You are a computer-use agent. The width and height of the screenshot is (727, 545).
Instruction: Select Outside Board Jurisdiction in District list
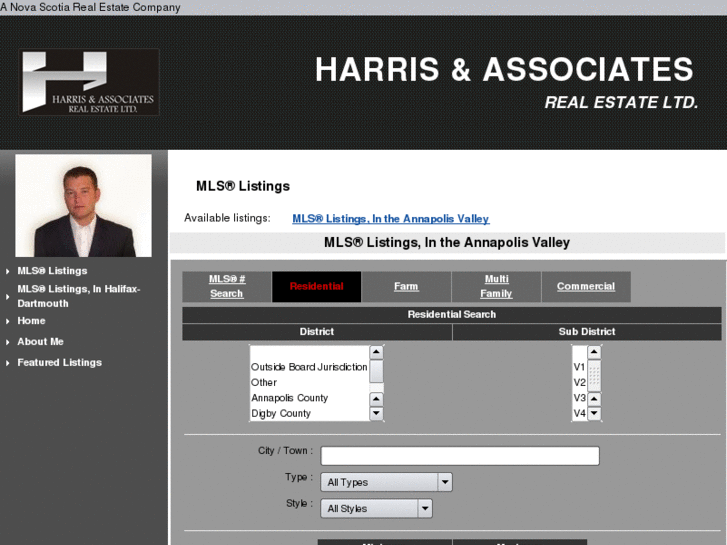pos(309,367)
